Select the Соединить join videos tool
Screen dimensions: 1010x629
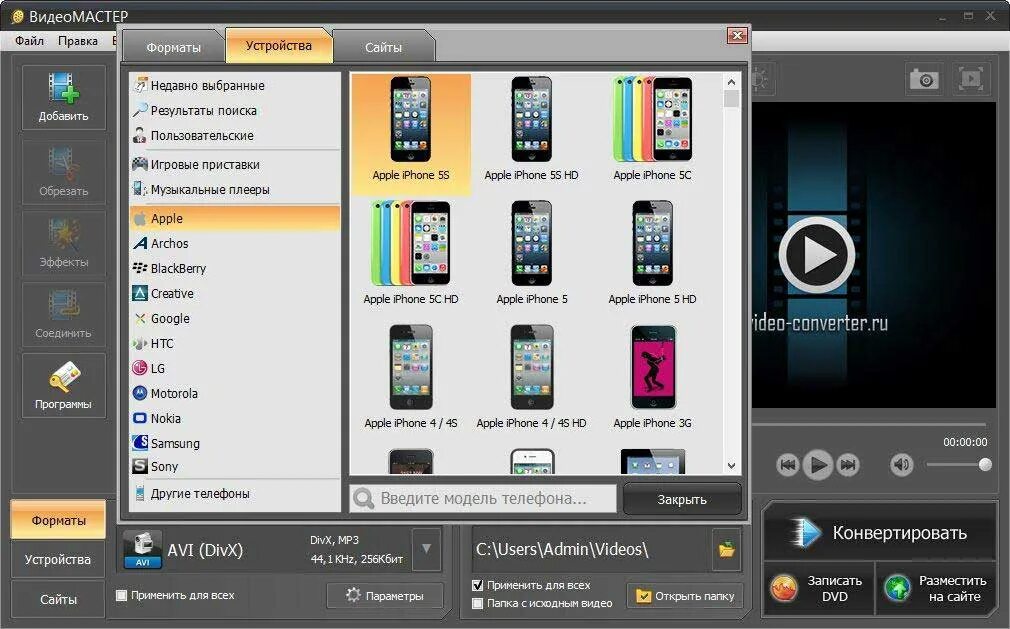(x=63, y=314)
